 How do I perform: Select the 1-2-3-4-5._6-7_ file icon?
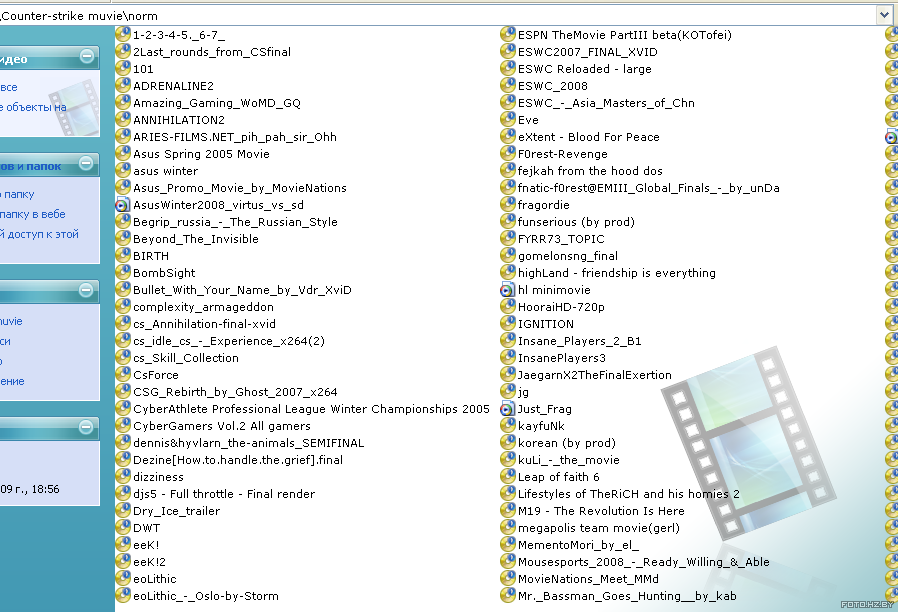coord(123,34)
